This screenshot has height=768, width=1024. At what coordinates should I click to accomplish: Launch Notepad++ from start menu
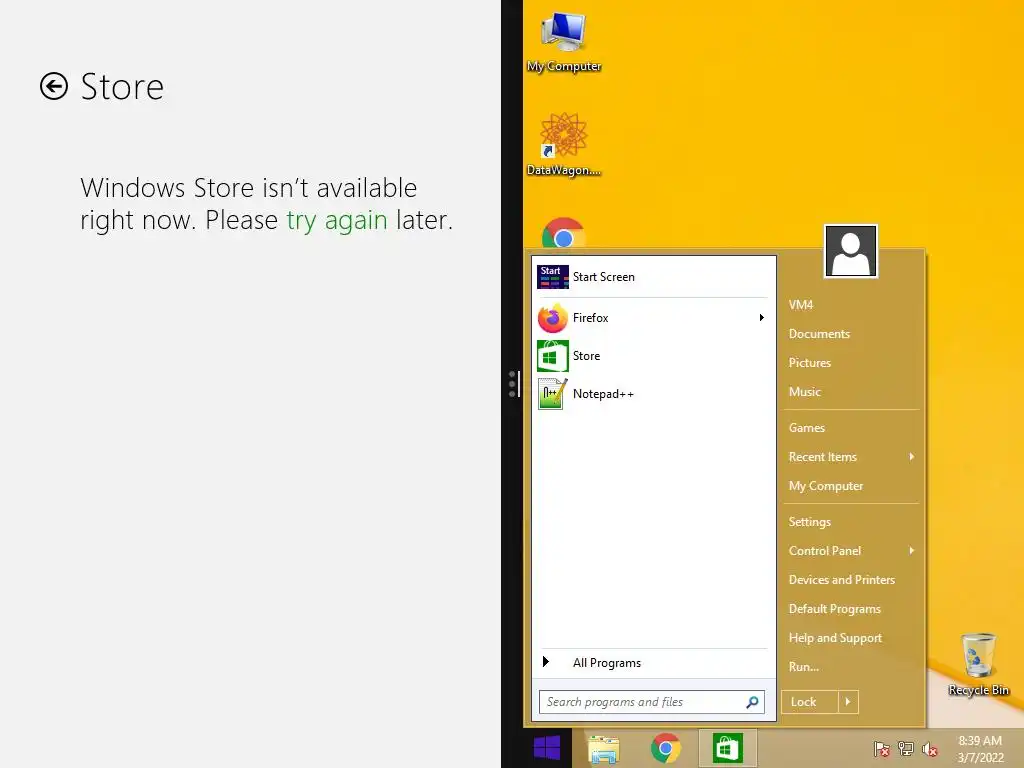pos(654,394)
